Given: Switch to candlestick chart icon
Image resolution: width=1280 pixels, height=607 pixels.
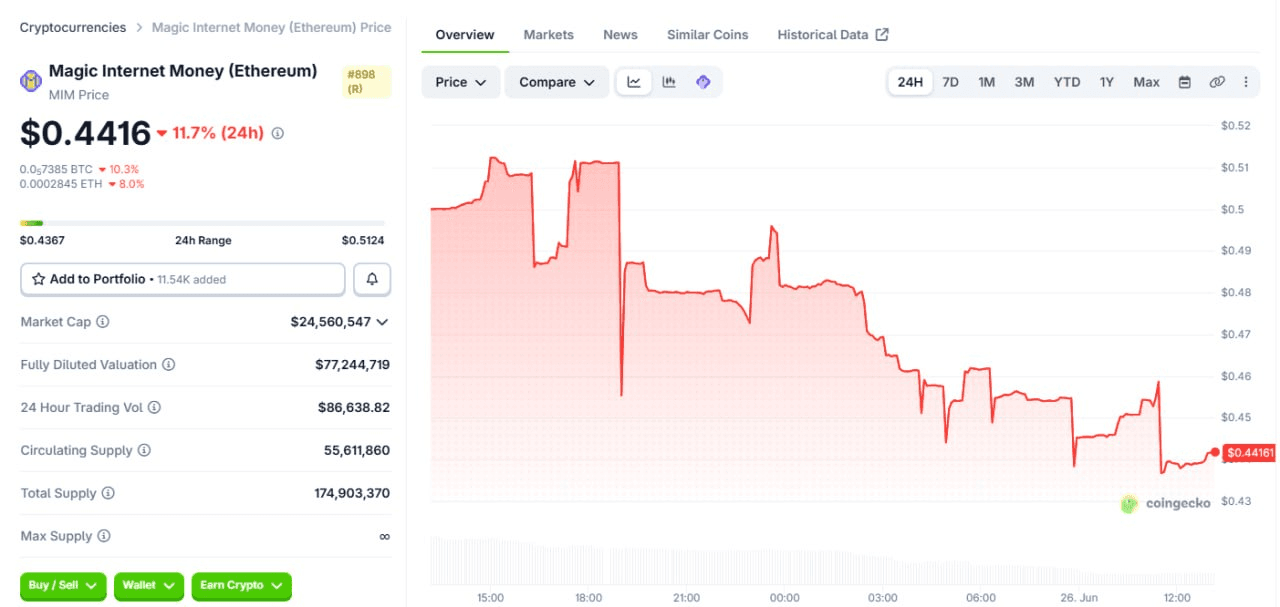Looking at the screenshot, I should 669,82.
